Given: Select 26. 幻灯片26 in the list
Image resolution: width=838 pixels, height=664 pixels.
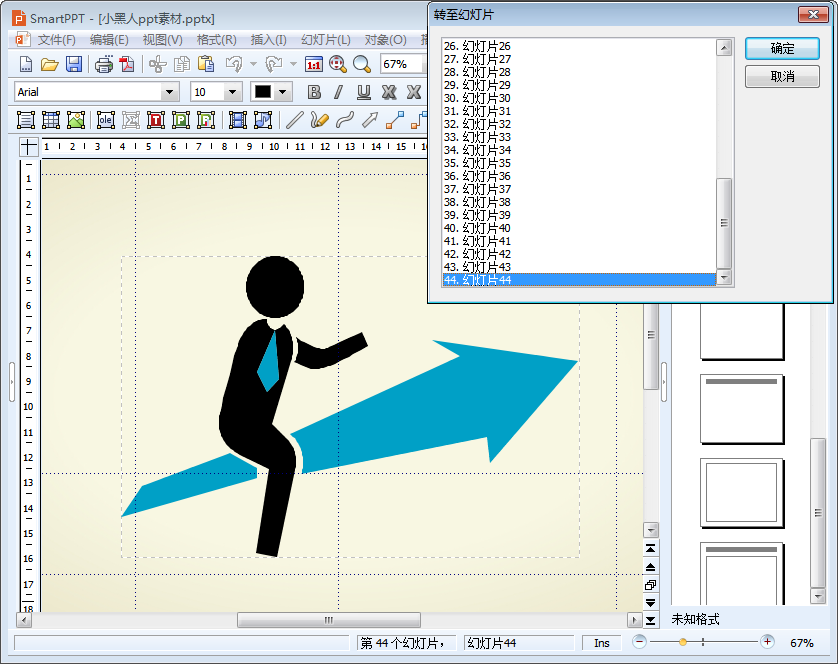Looking at the screenshot, I should (579, 46).
